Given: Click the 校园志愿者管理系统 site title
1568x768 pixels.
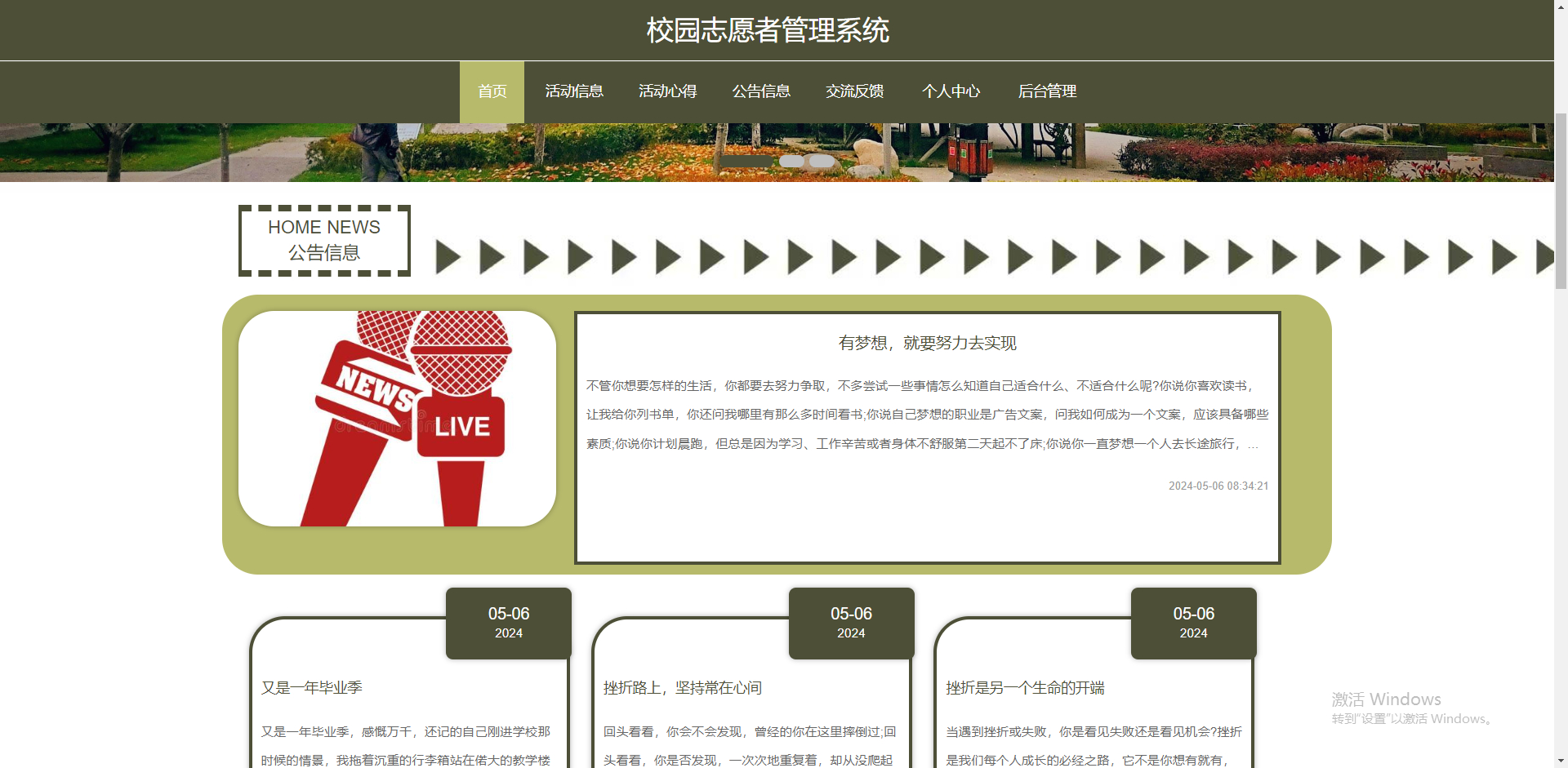Looking at the screenshot, I should pyautogui.click(x=768, y=30).
